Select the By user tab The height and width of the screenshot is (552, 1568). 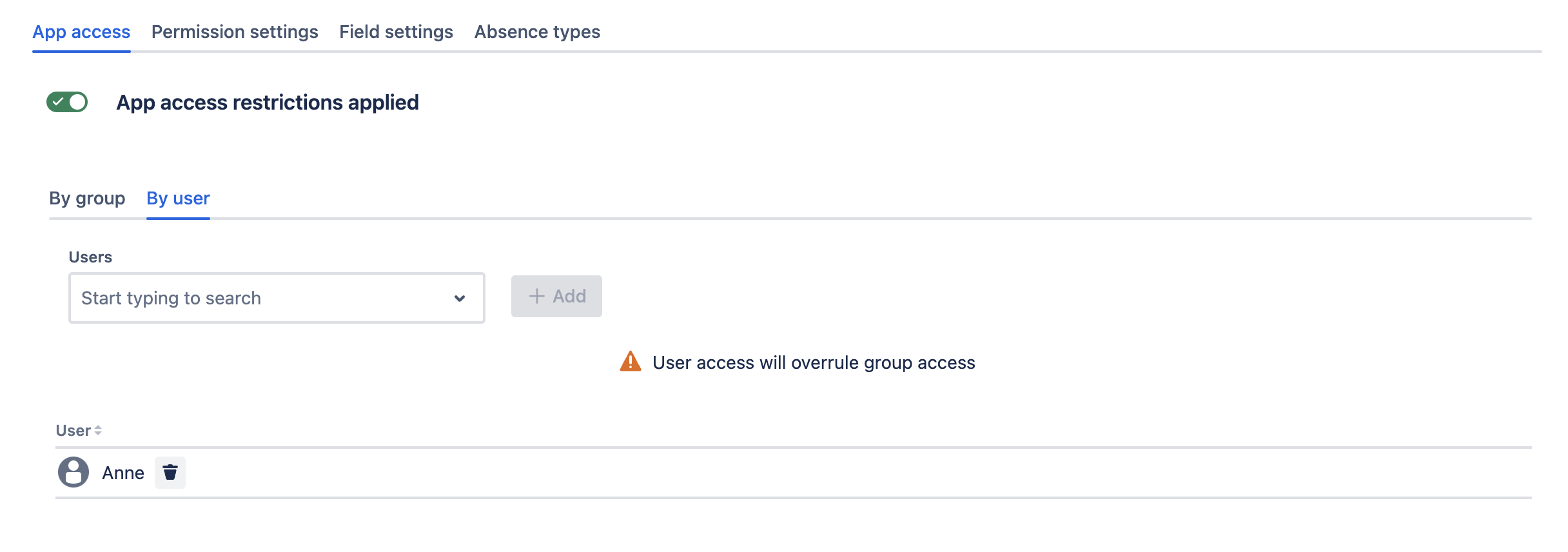[x=178, y=198]
